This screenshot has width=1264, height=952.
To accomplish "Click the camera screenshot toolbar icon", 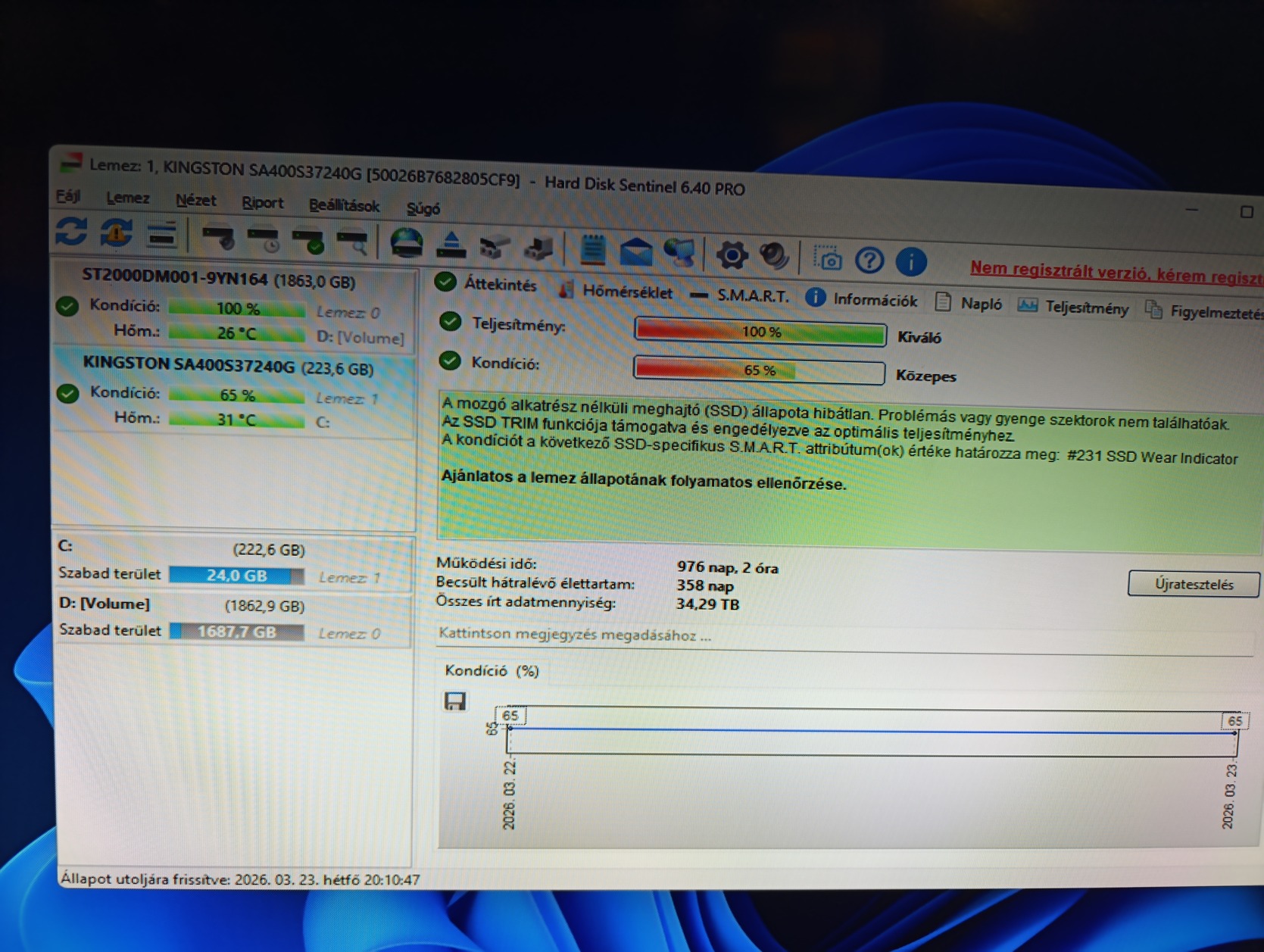I will click(828, 258).
